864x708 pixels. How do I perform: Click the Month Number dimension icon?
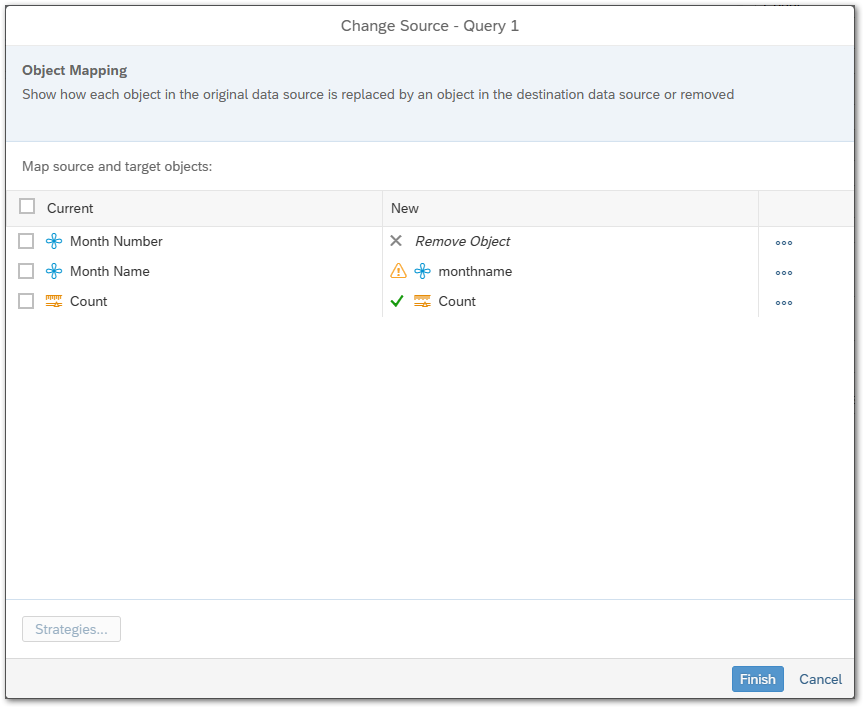click(54, 241)
